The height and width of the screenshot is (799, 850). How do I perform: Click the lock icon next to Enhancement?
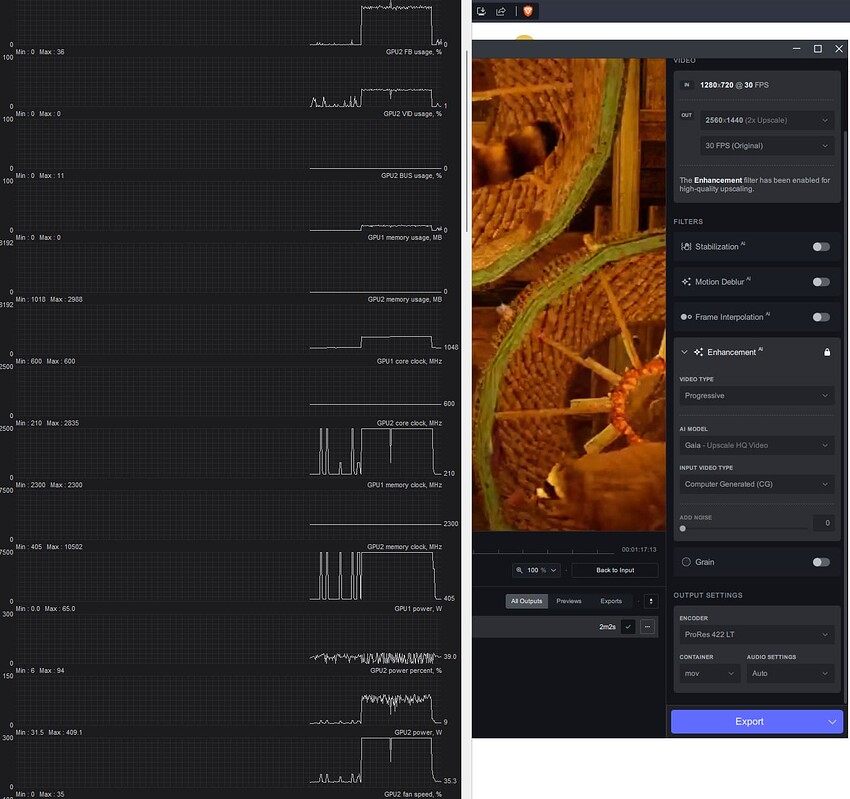827,351
